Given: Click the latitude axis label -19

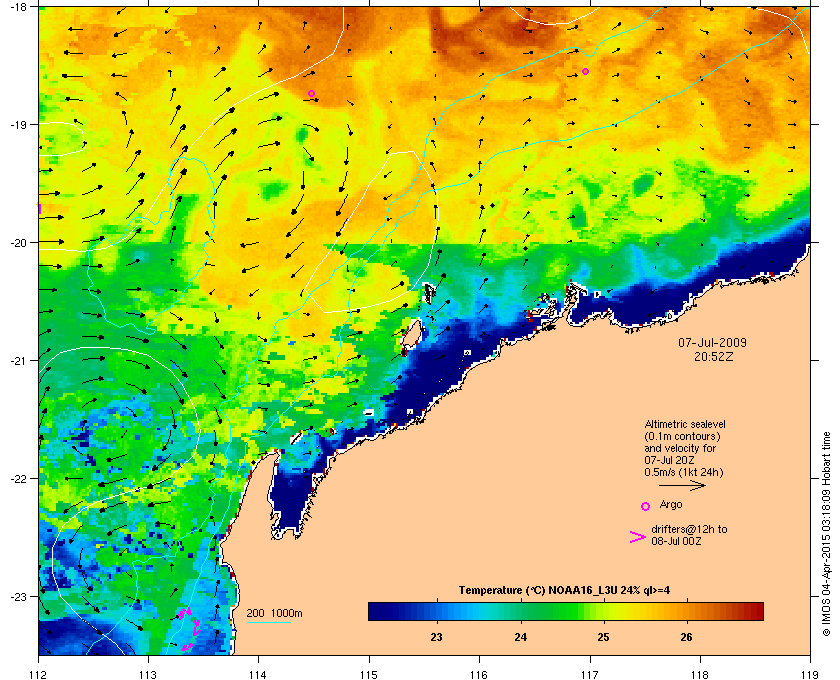Looking at the screenshot, I should (17, 124).
